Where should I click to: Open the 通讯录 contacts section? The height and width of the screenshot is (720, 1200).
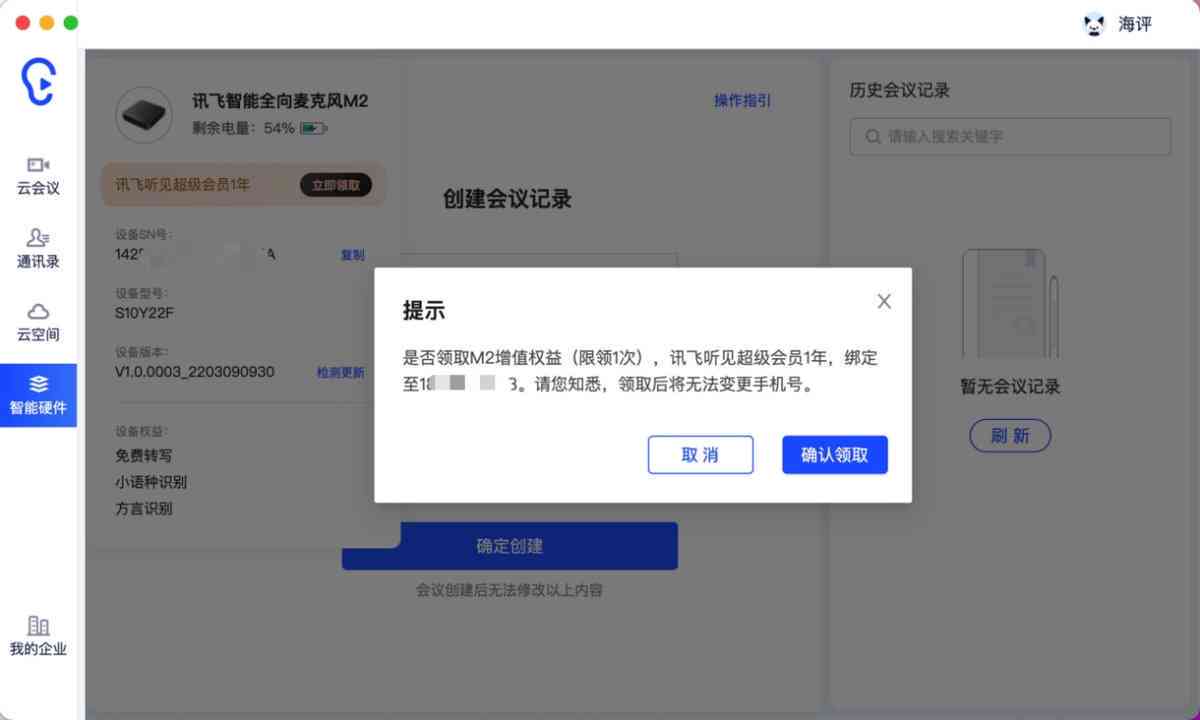tap(38, 249)
